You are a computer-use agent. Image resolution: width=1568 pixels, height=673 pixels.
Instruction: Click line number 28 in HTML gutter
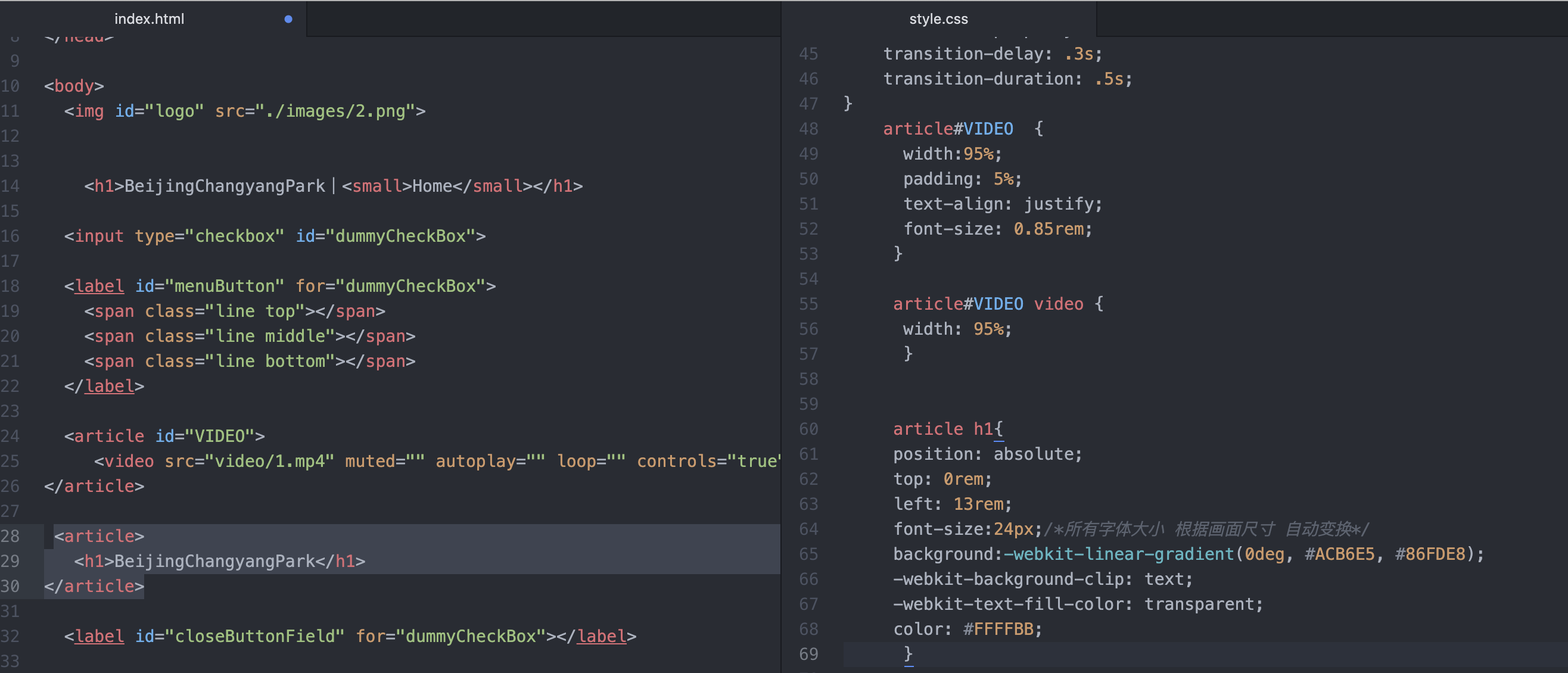(x=10, y=536)
